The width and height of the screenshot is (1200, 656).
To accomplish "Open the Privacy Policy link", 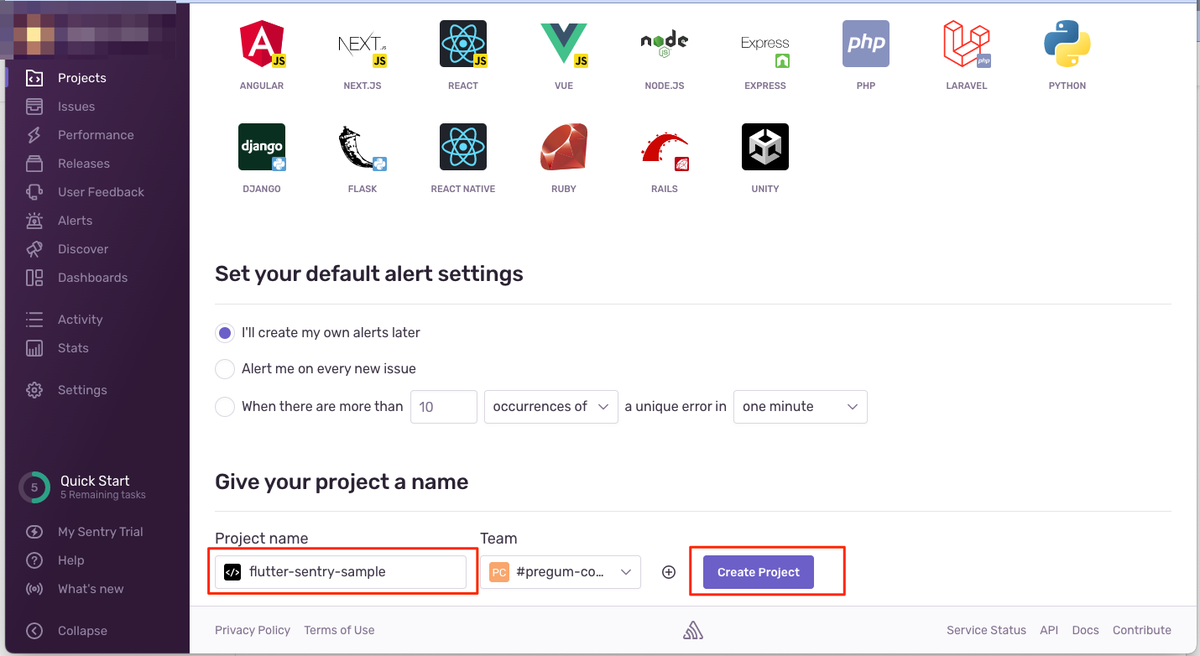I will [x=252, y=630].
